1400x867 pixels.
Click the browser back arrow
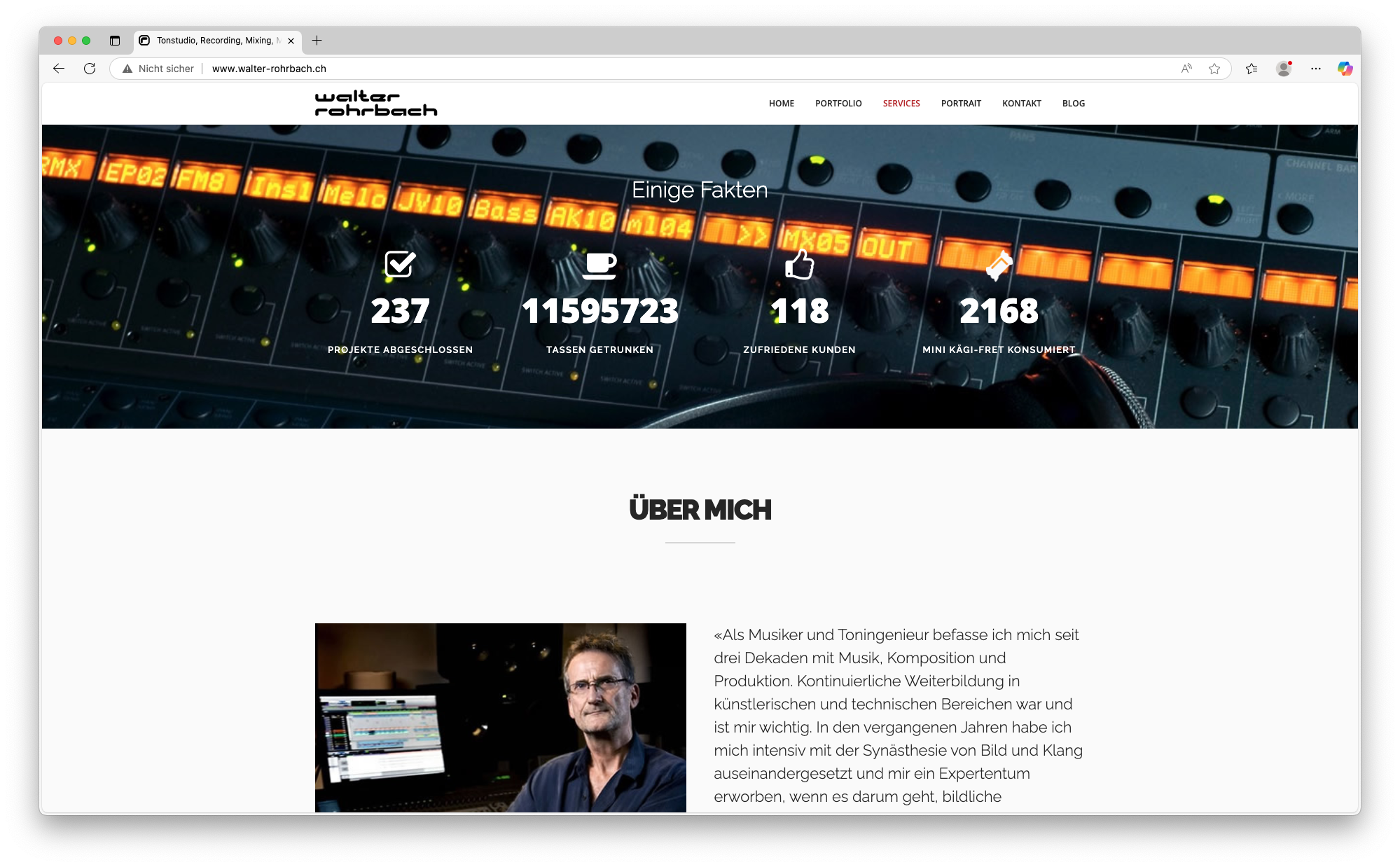click(x=59, y=69)
